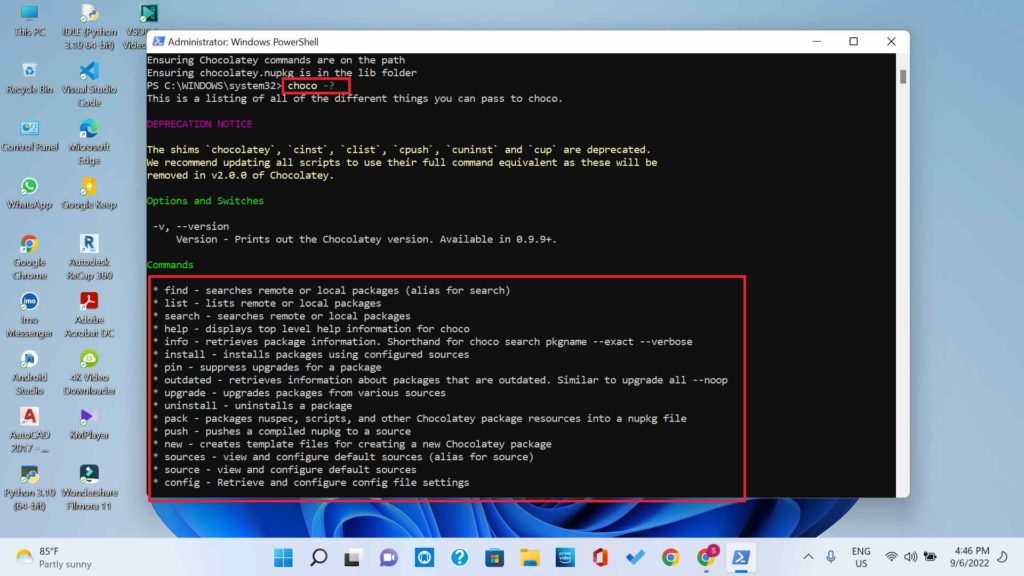Click the 'install - installs packages' line
The image size is (1024, 576).
(311, 355)
